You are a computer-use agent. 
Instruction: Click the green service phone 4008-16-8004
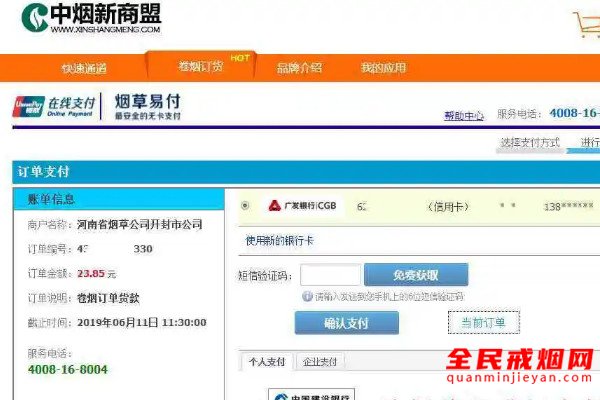tap(68, 369)
